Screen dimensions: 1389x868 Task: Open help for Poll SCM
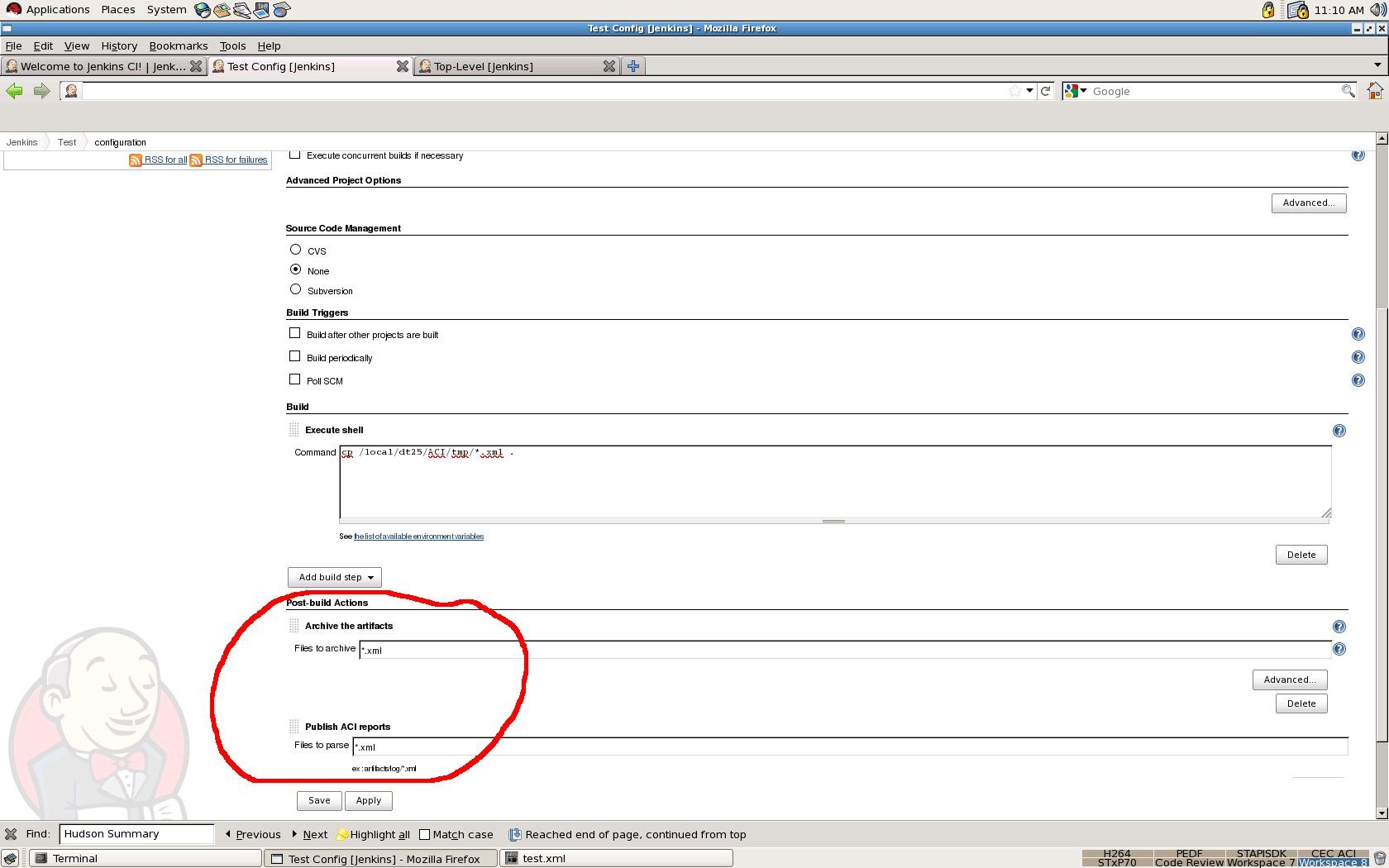pos(1358,380)
